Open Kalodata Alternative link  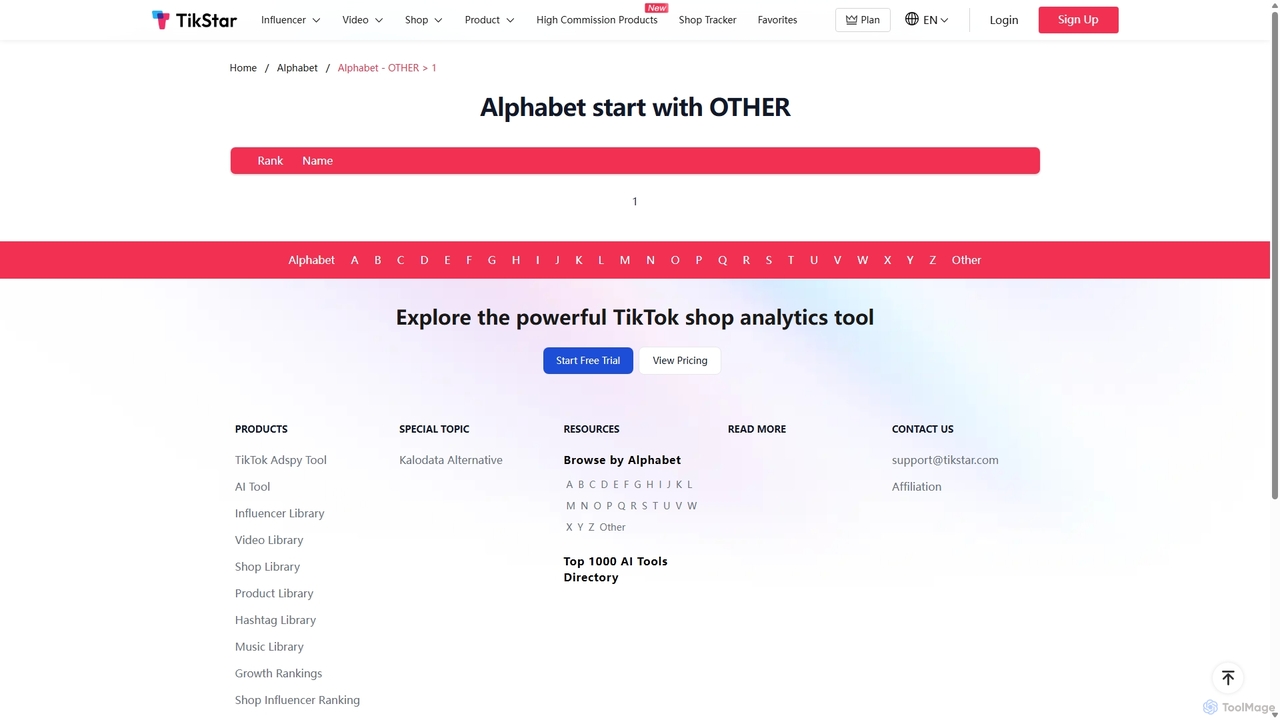tap(451, 460)
